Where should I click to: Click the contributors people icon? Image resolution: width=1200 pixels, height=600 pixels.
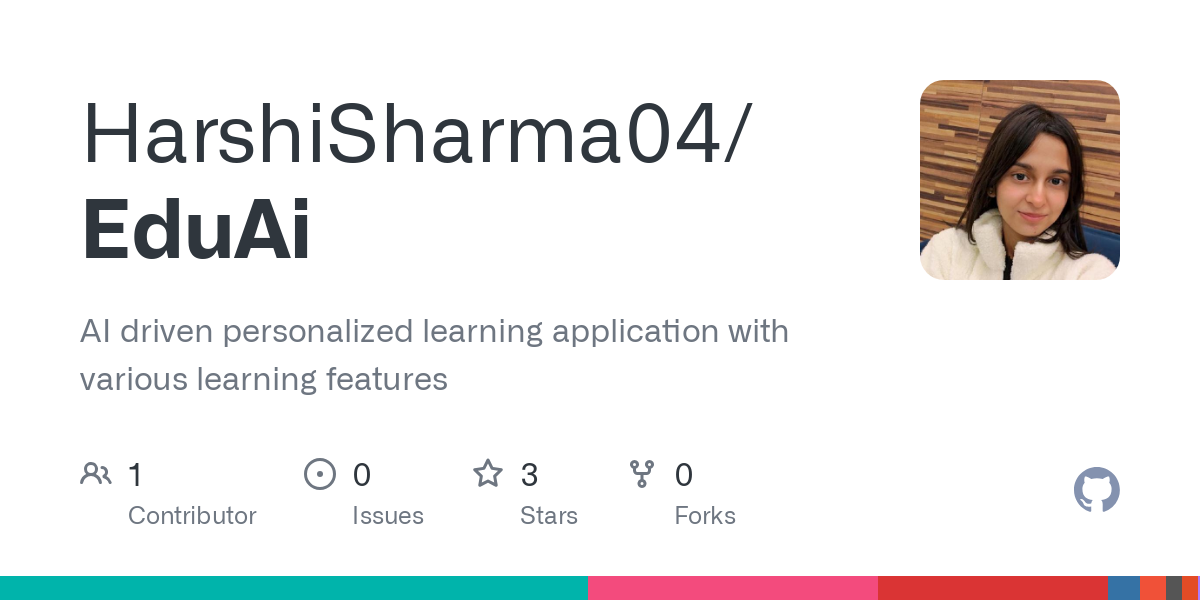coord(96,474)
